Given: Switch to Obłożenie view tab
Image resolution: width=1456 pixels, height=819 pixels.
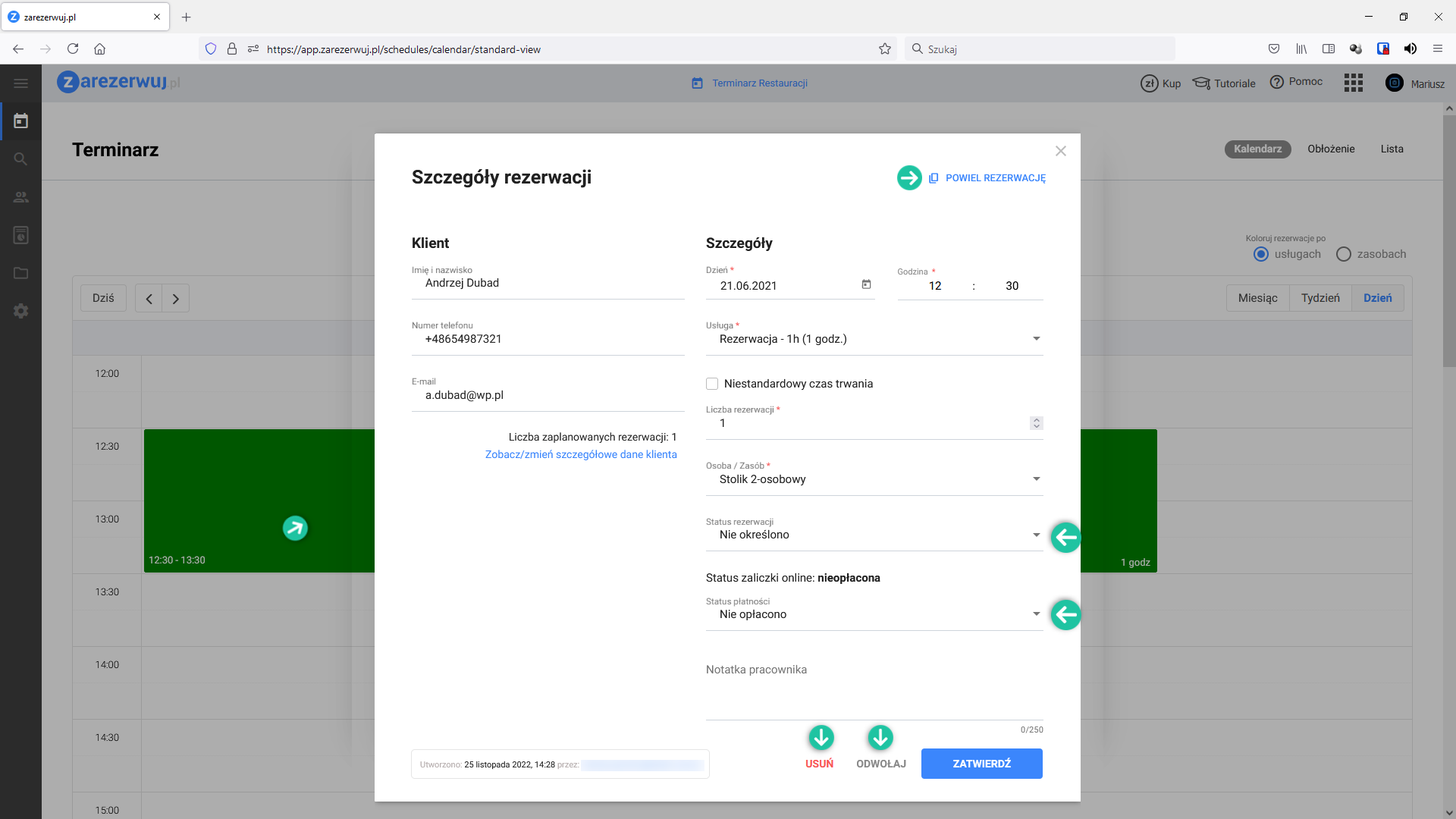Looking at the screenshot, I should [1331, 149].
